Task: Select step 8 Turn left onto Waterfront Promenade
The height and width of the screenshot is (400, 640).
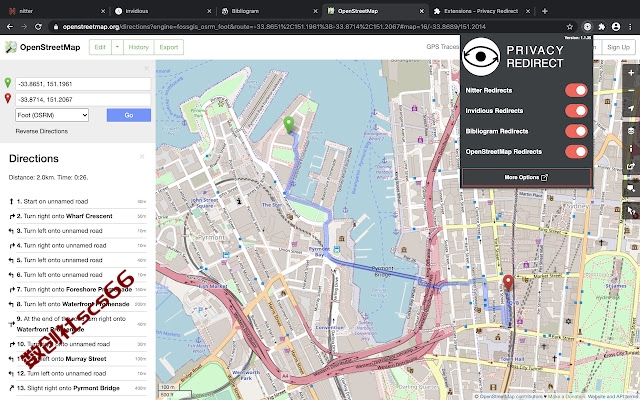Action: [78, 304]
